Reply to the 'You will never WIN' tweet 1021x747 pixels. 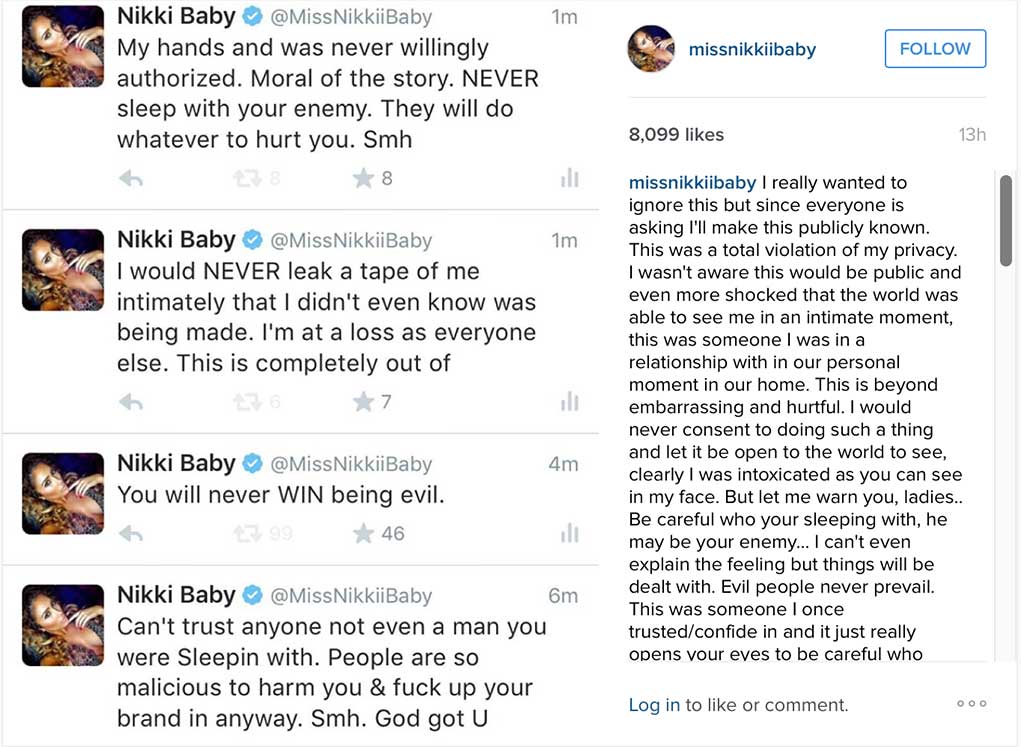click(x=131, y=534)
